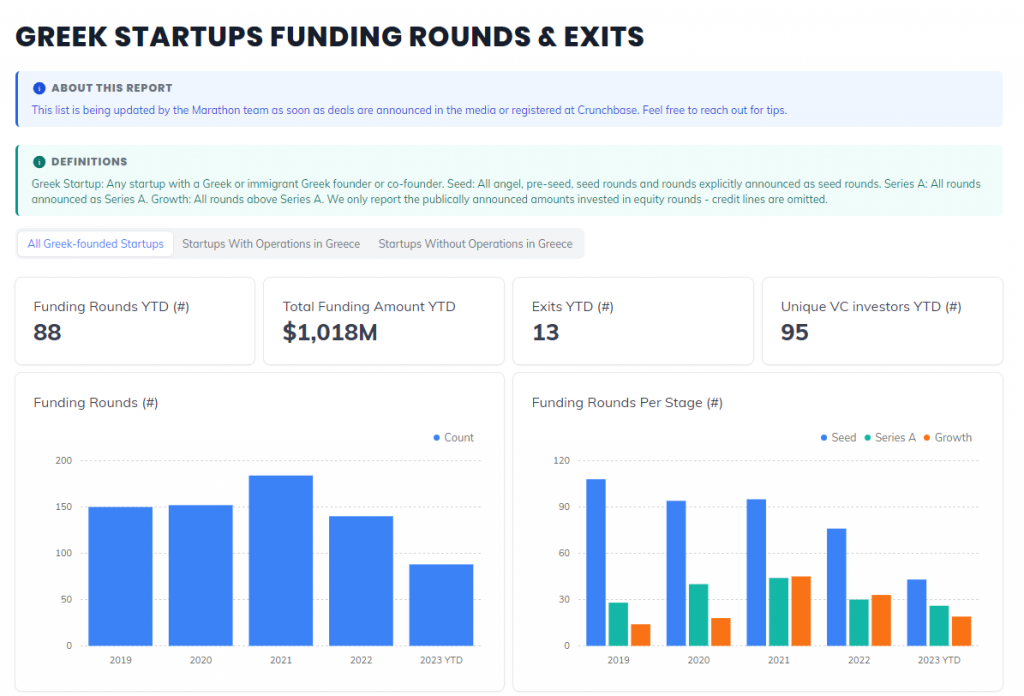This screenshot has height=696, width=1024.
Task: Select the All Greek-founded Startups tab
Action: [96, 244]
